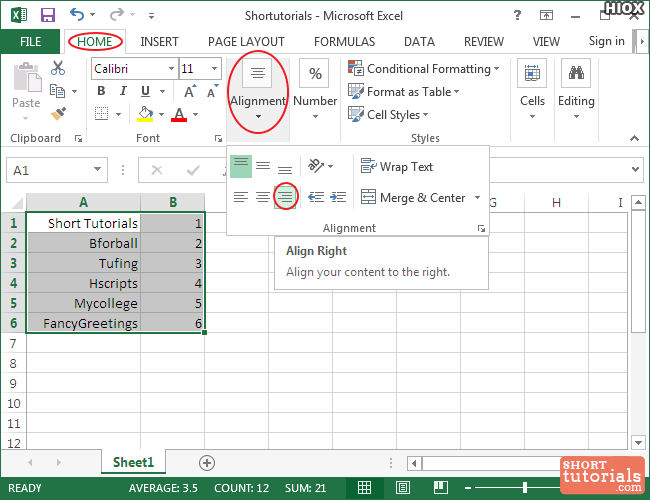Switch to Page Layout view in status bar
The height and width of the screenshot is (500, 650).
click(403, 488)
